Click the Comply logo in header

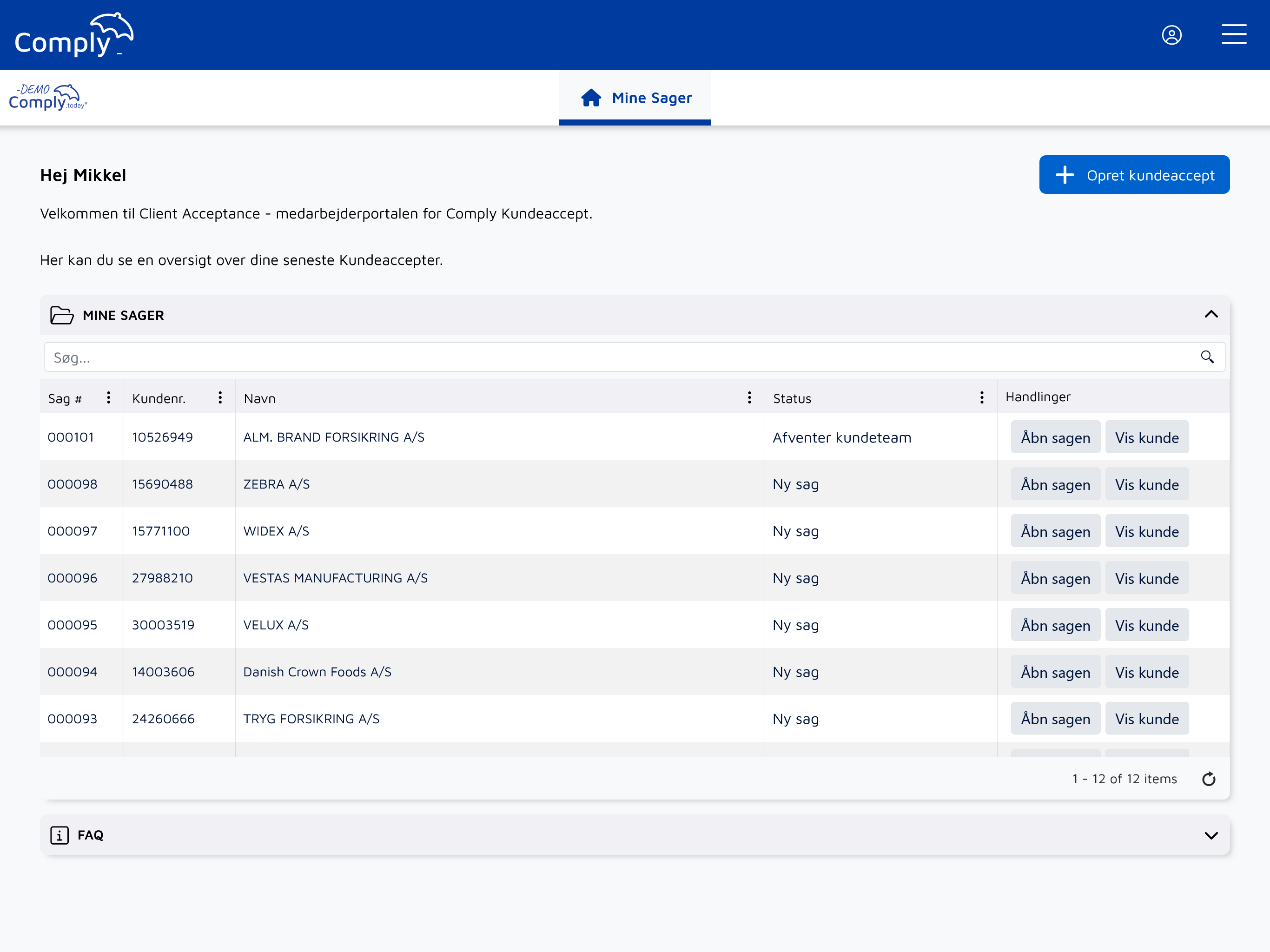tap(74, 34)
